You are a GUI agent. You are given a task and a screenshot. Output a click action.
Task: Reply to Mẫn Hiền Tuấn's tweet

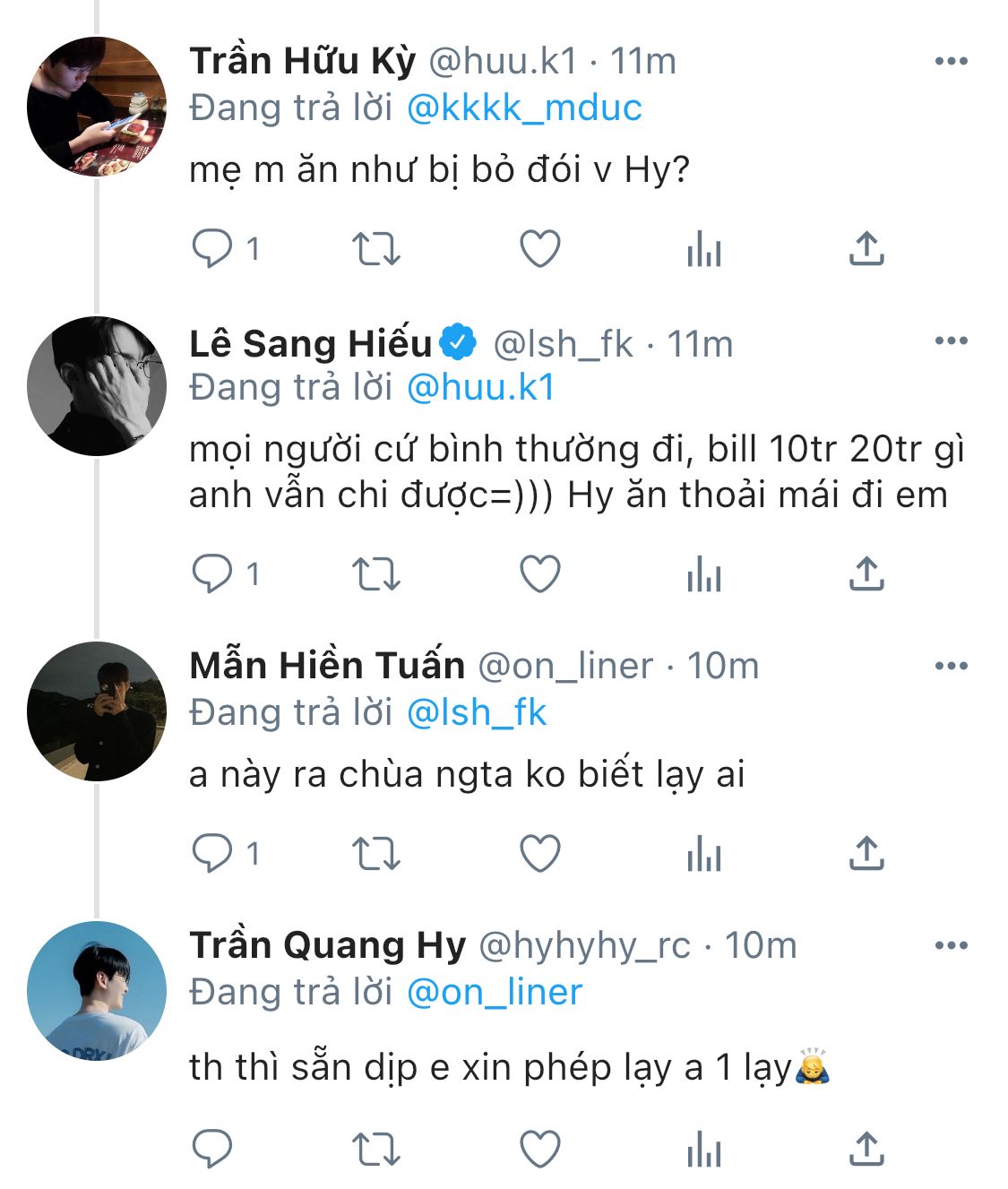(213, 853)
